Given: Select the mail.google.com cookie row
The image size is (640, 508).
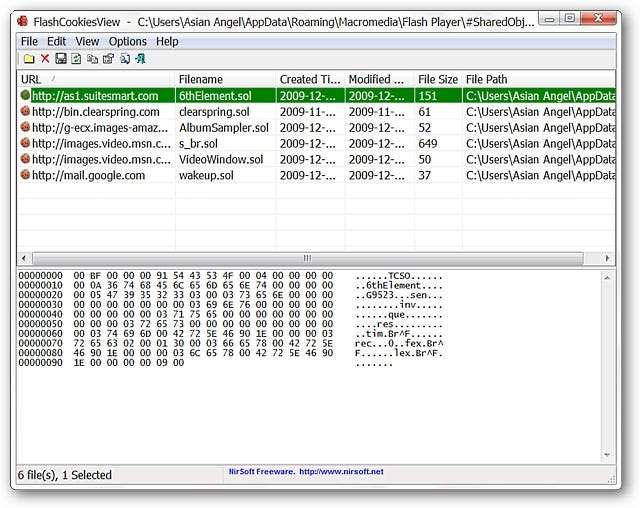Looking at the screenshot, I should point(88,175).
